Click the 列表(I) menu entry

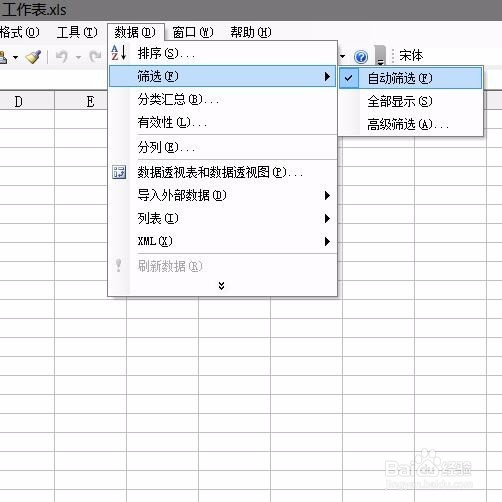point(223,218)
